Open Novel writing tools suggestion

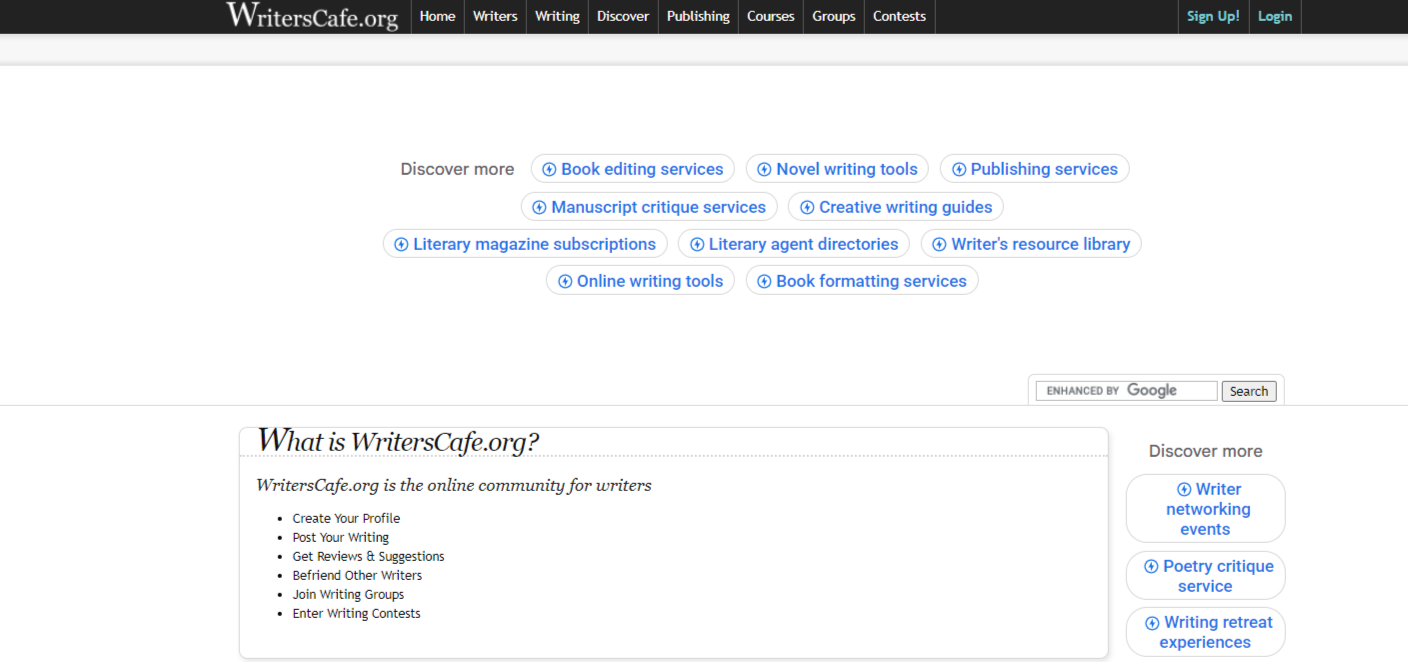pyautogui.click(x=837, y=169)
